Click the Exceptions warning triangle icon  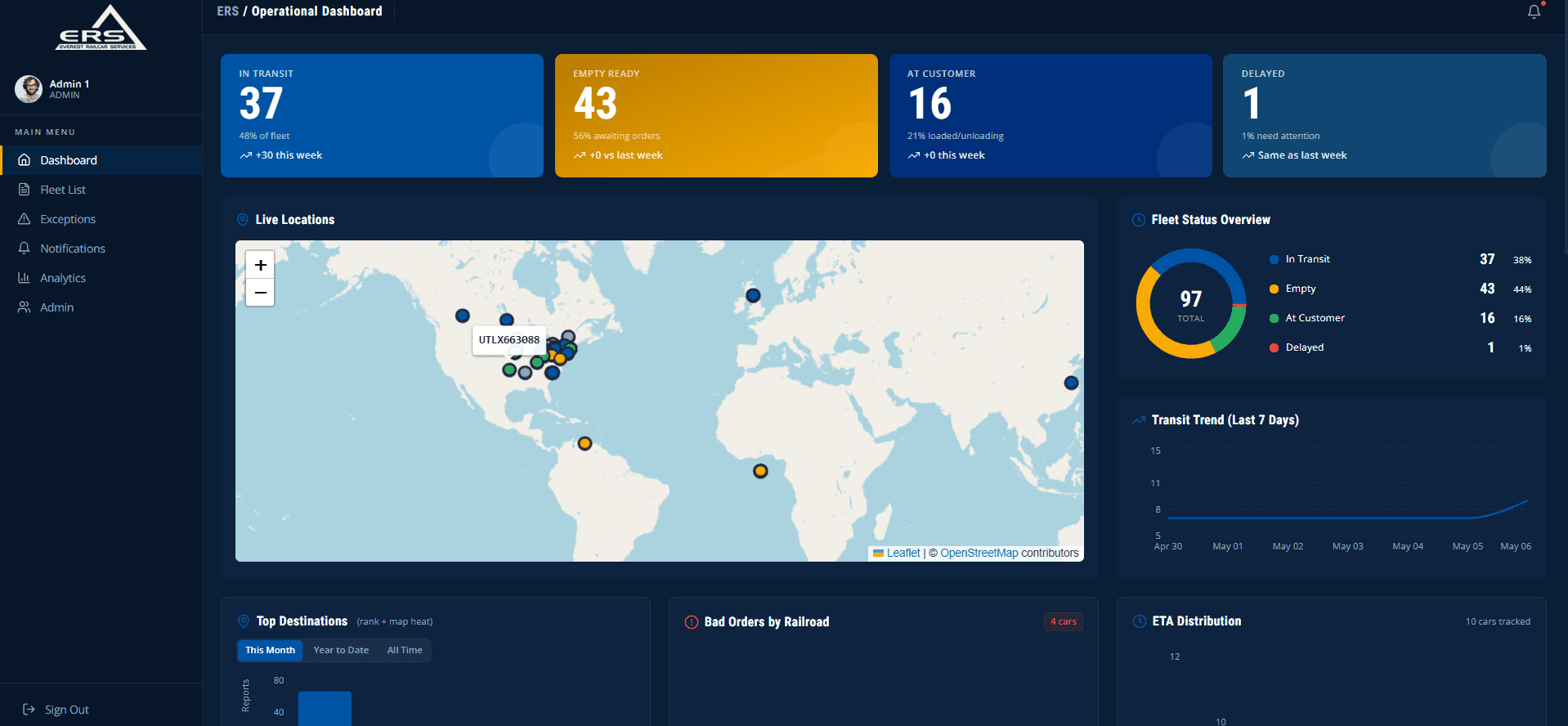pyautogui.click(x=25, y=219)
